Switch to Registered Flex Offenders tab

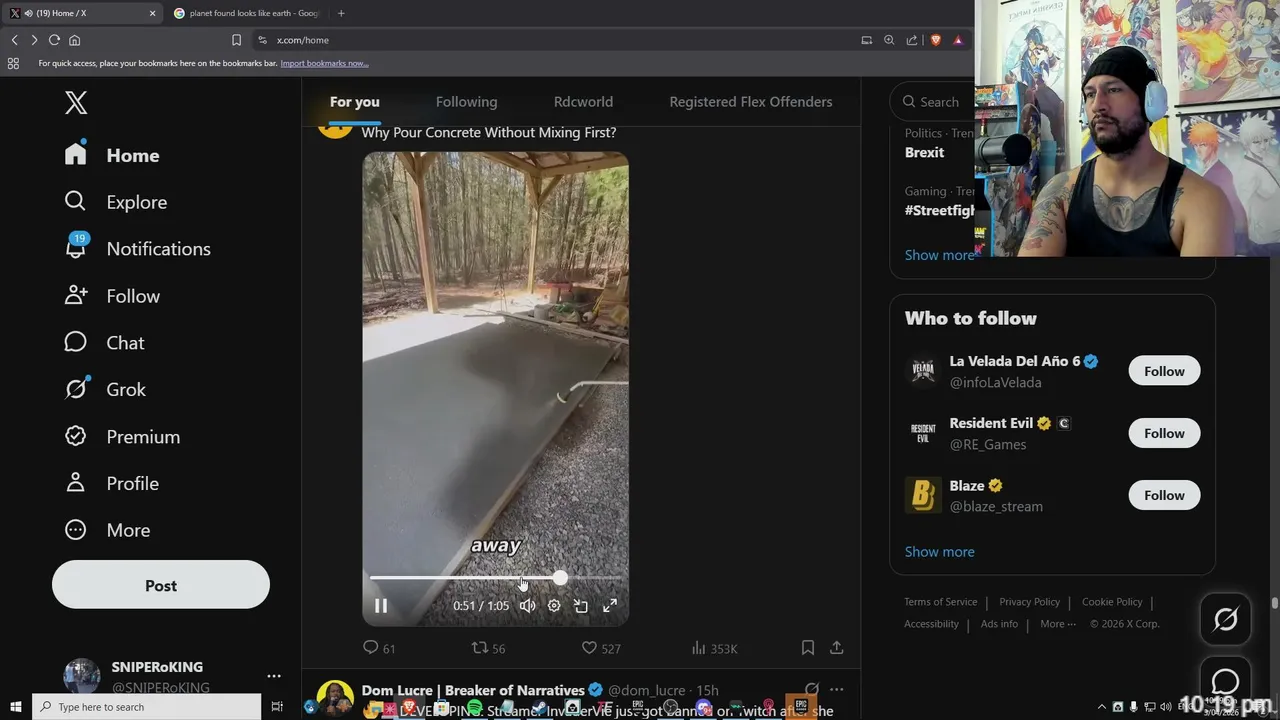point(750,102)
